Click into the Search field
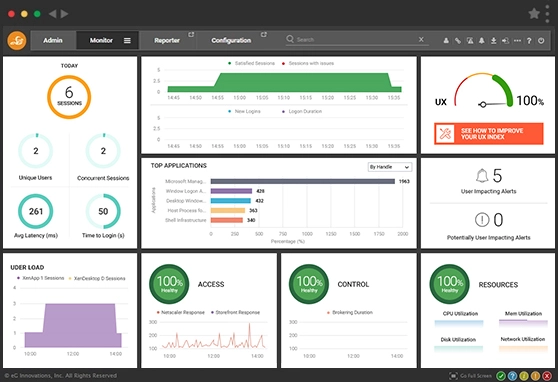The width and height of the screenshot is (558, 382). pos(356,40)
